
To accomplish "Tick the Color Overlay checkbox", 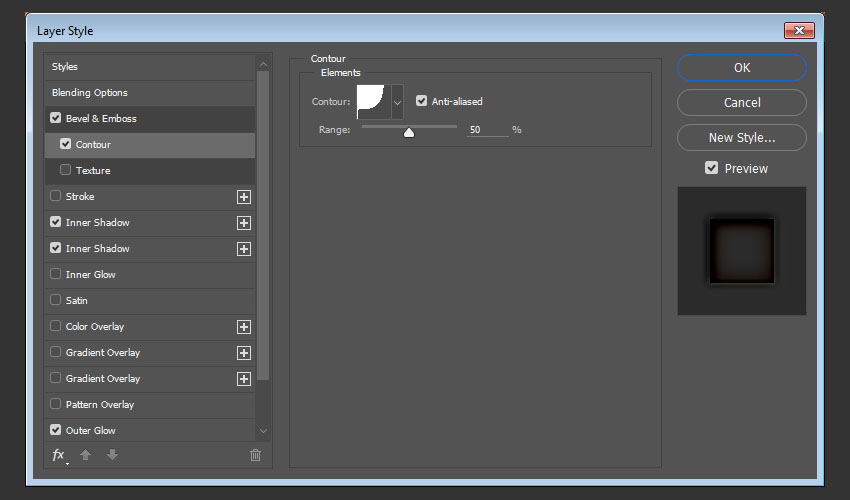I will [55, 326].
